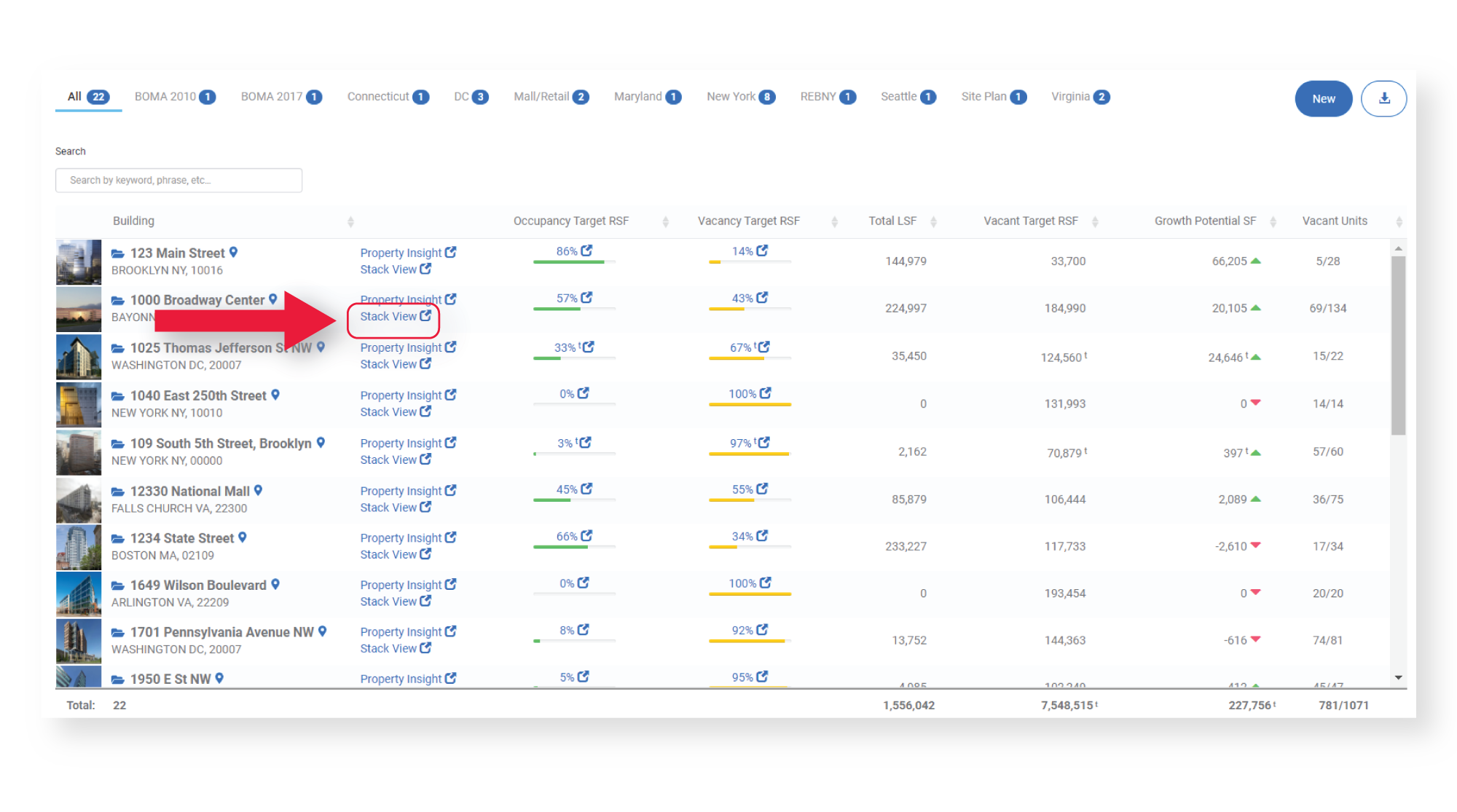
Task: Focus the keyword search input field
Action: (x=178, y=180)
